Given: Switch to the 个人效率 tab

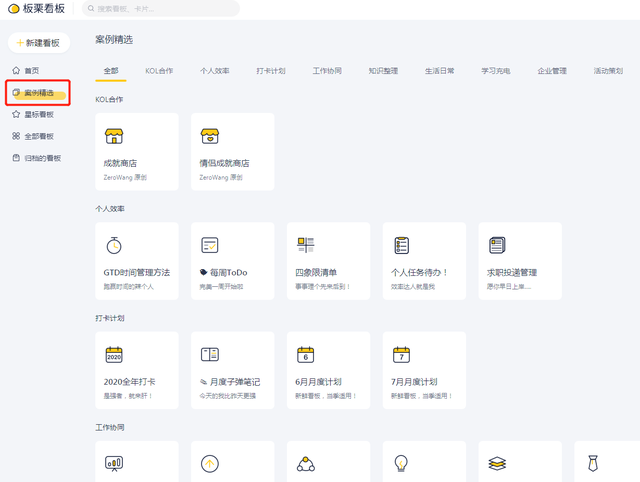Looking at the screenshot, I should point(215,71).
